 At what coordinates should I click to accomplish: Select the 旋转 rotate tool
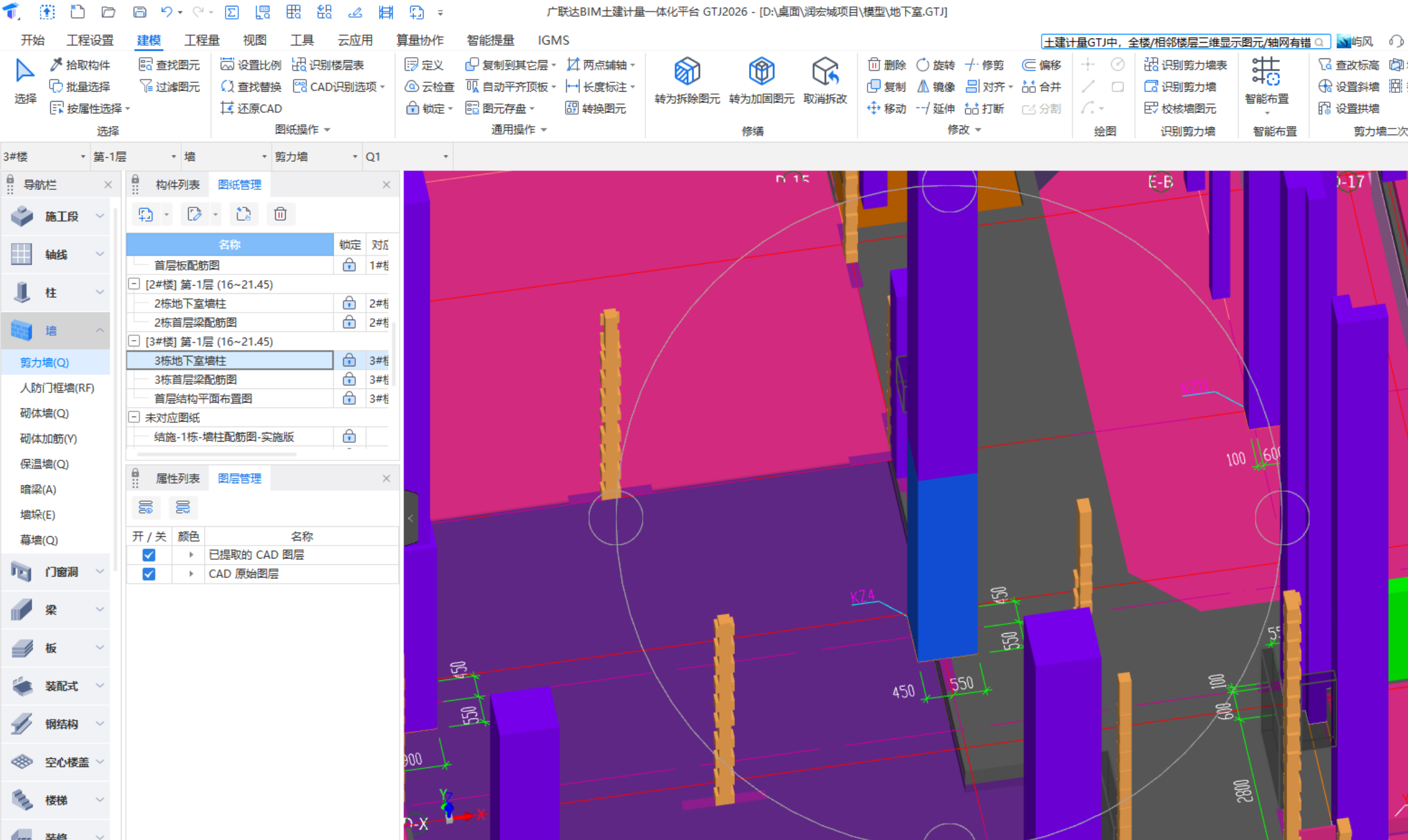coord(935,65)
